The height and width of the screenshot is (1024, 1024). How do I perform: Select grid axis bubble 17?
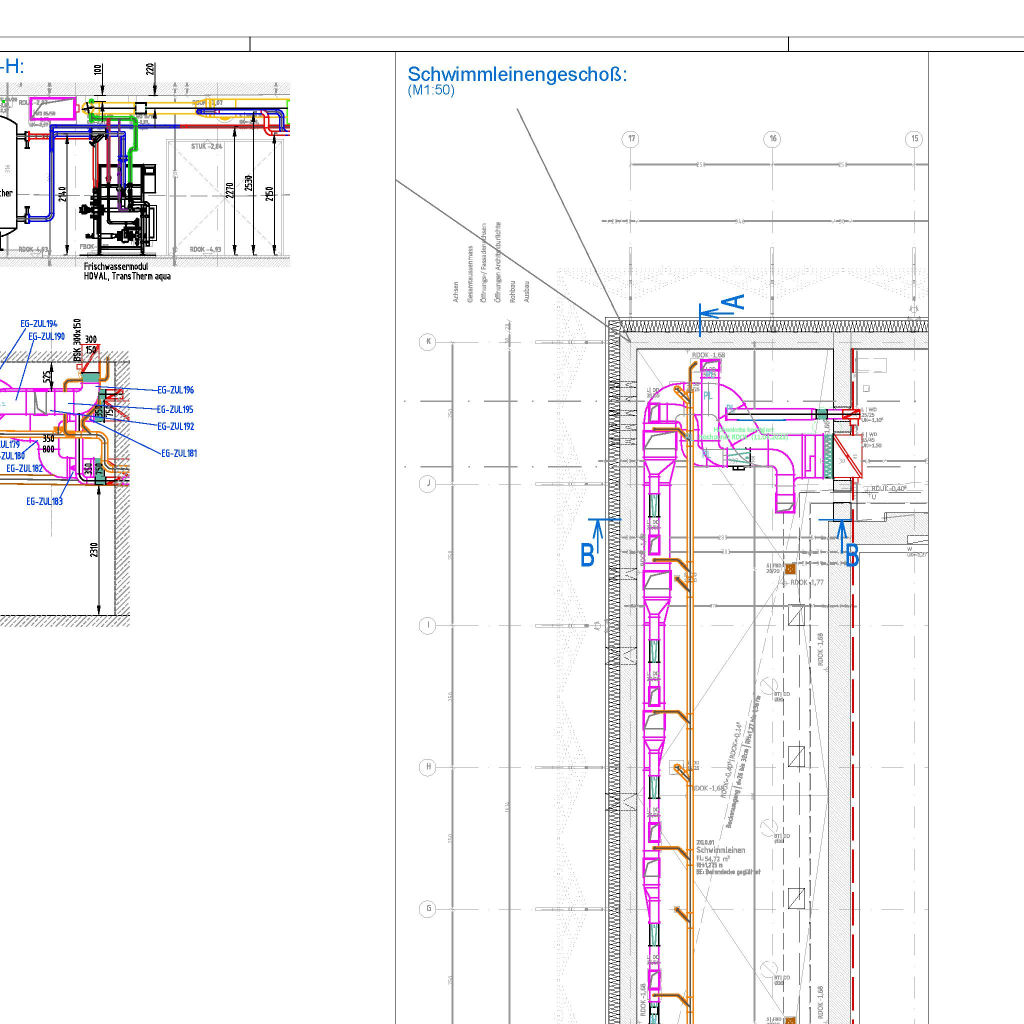[x=630, y=139]
